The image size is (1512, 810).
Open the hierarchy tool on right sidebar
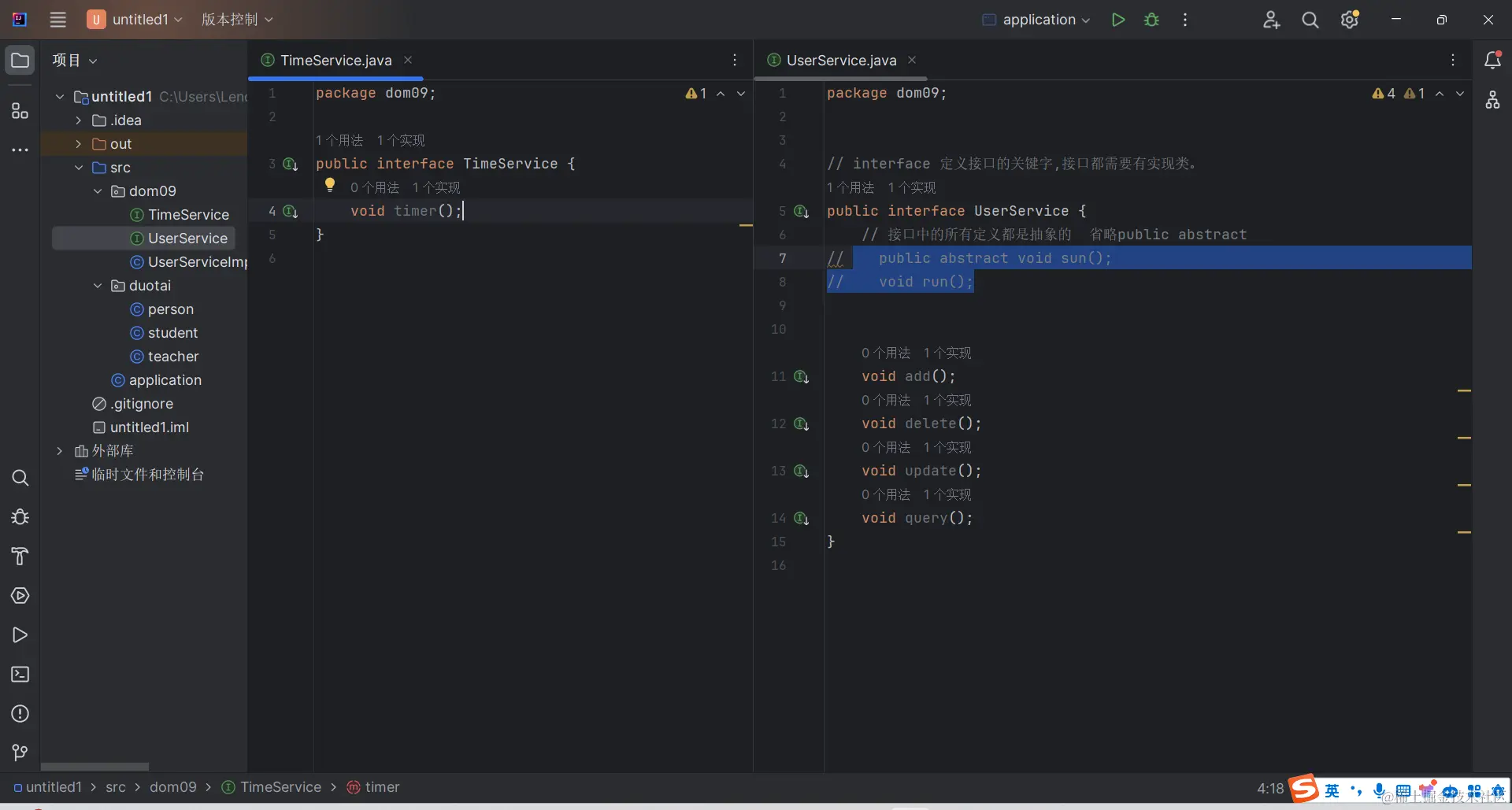coord(1492,100)
